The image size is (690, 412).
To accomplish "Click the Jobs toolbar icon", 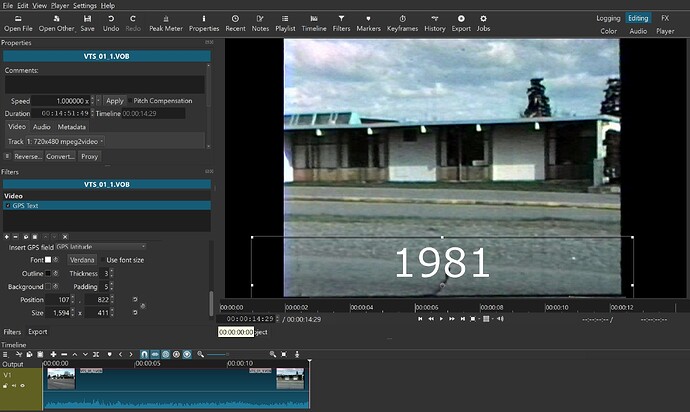I will (x=483, y=23).
